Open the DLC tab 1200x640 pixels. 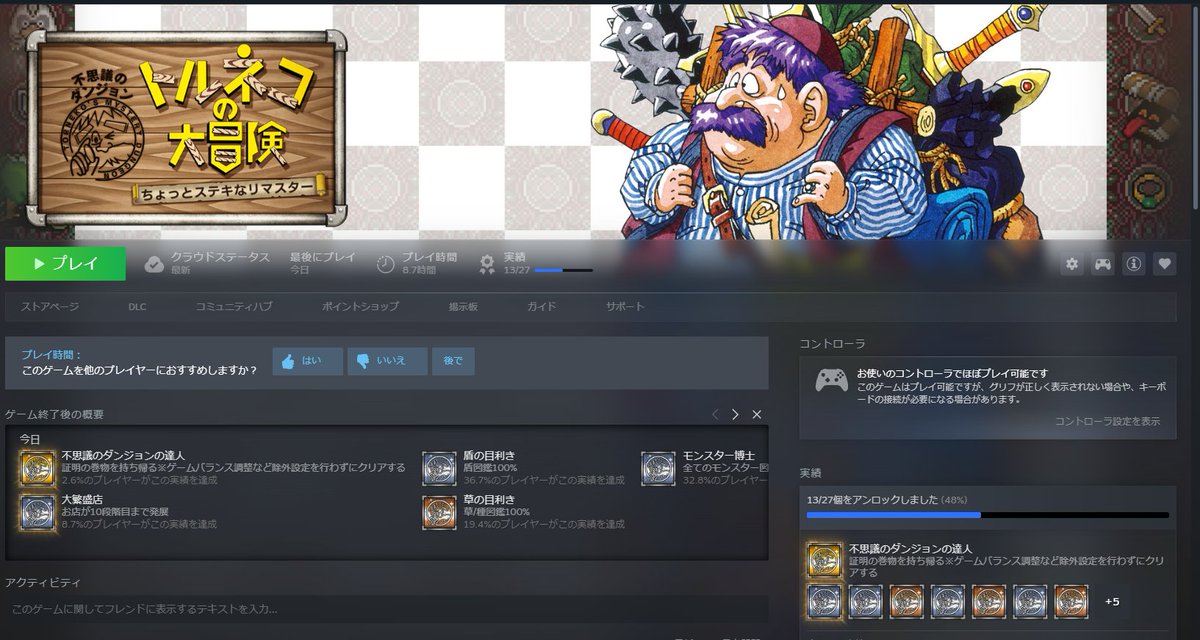coord(137,306)
